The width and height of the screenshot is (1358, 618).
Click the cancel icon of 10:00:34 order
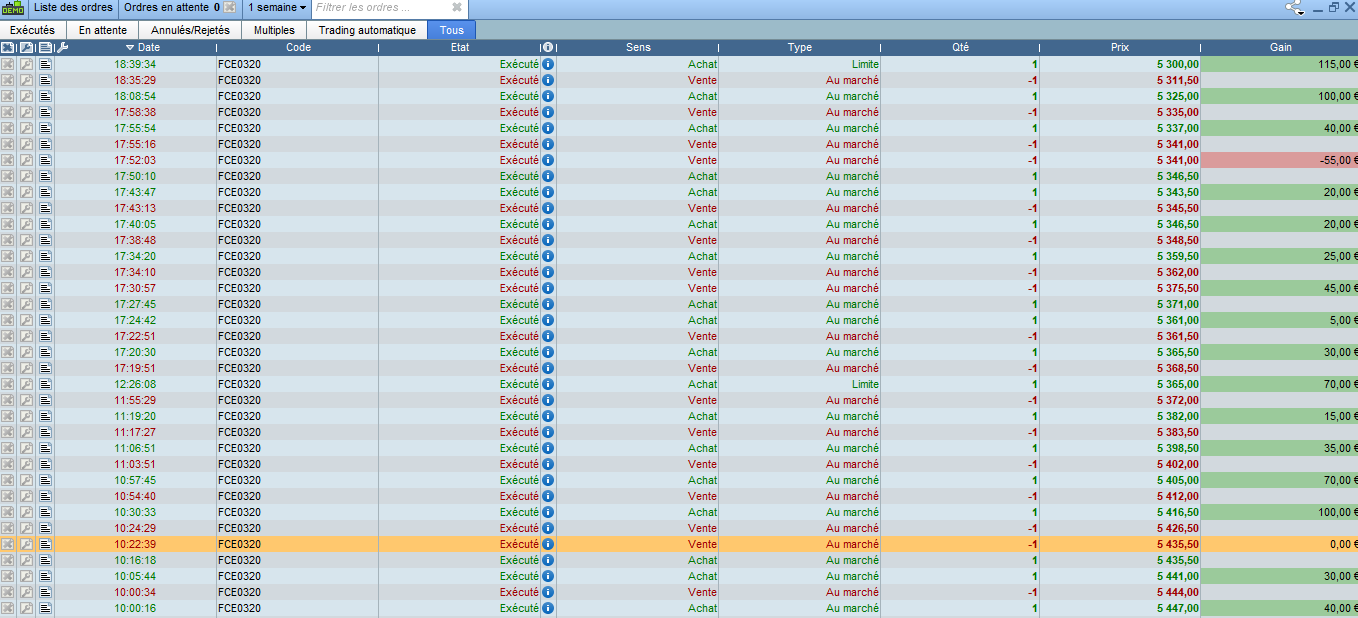coord(9,592)
